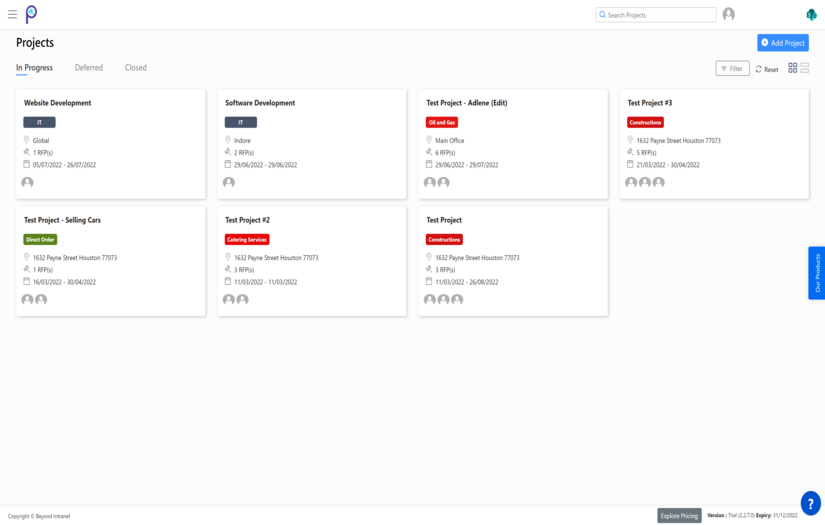Click date range 11/03/2022 - 26/08/2022

[467, 282]
